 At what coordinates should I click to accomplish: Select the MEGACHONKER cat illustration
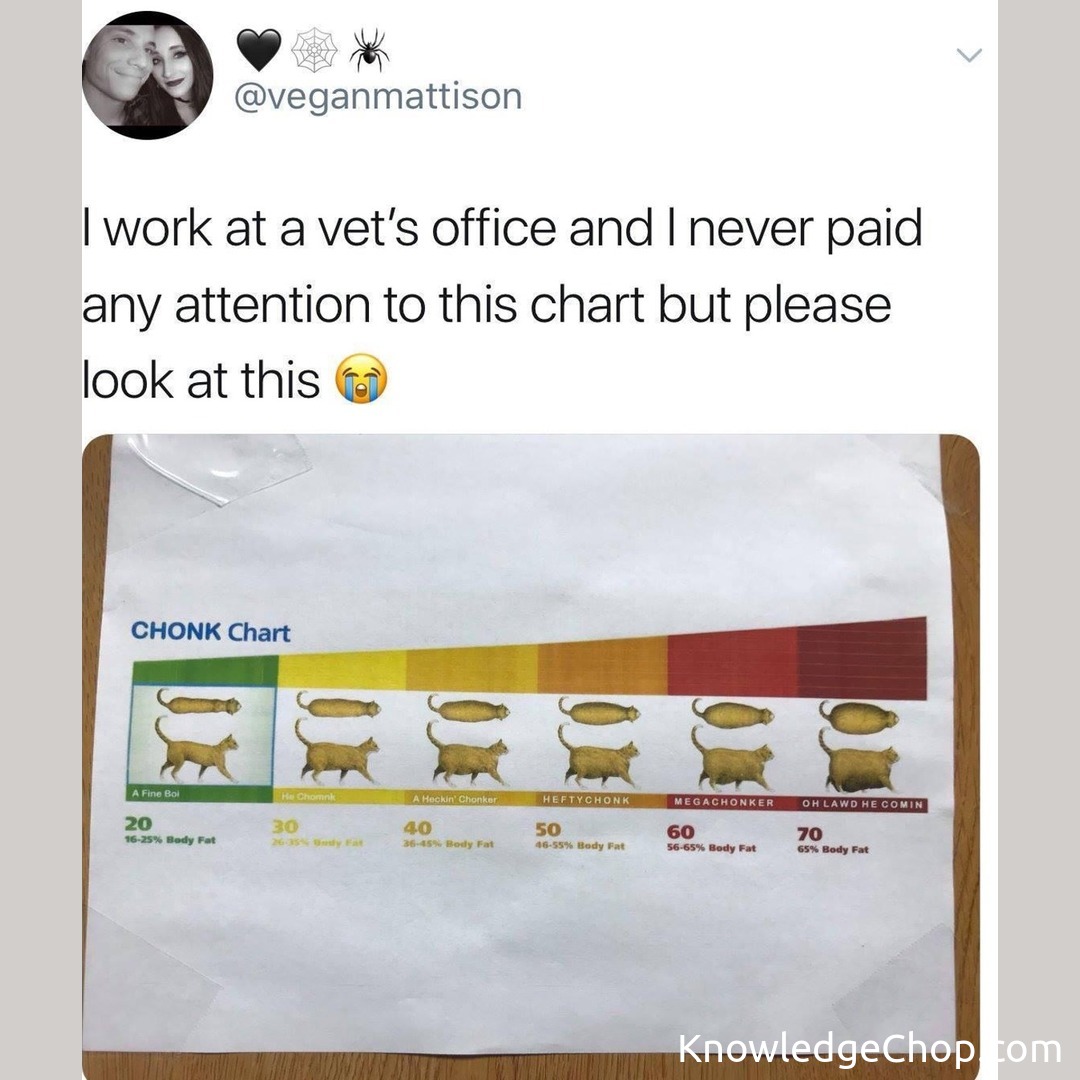pos(731,744)
